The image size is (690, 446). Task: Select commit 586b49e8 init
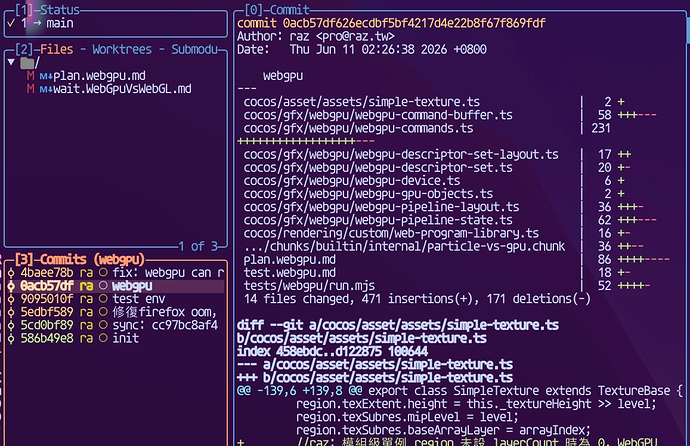116,339
